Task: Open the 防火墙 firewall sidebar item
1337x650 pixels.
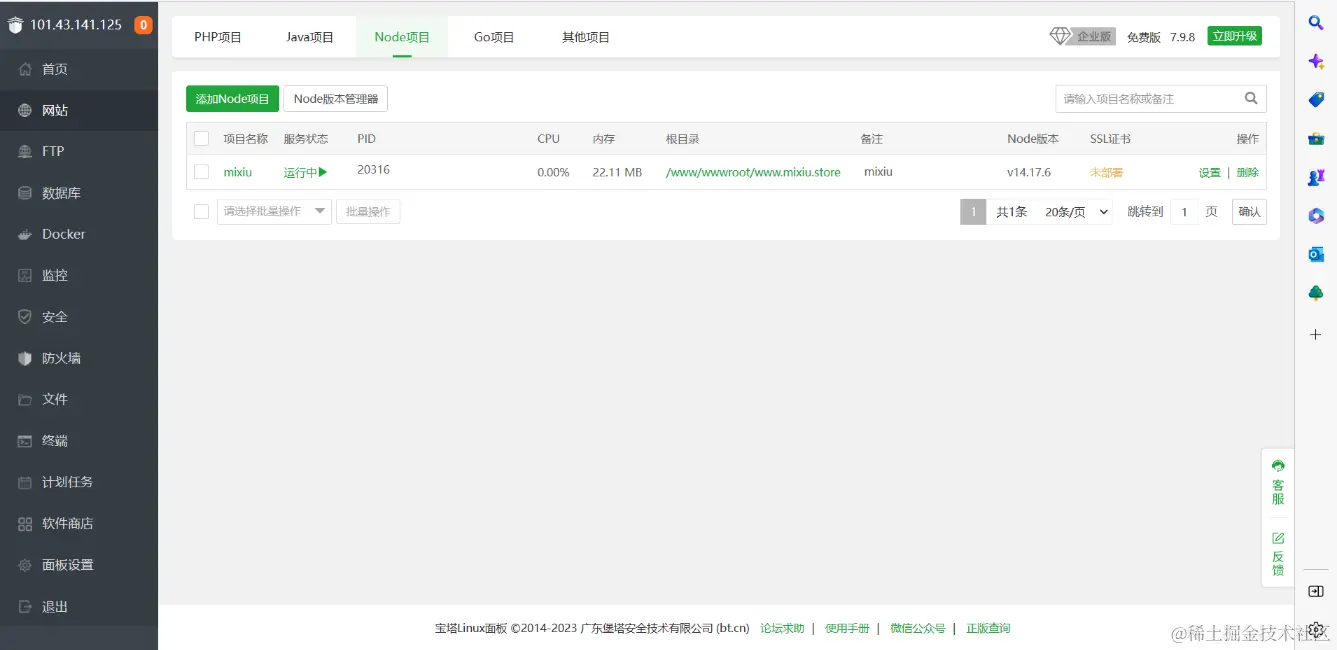Action: 79,358
